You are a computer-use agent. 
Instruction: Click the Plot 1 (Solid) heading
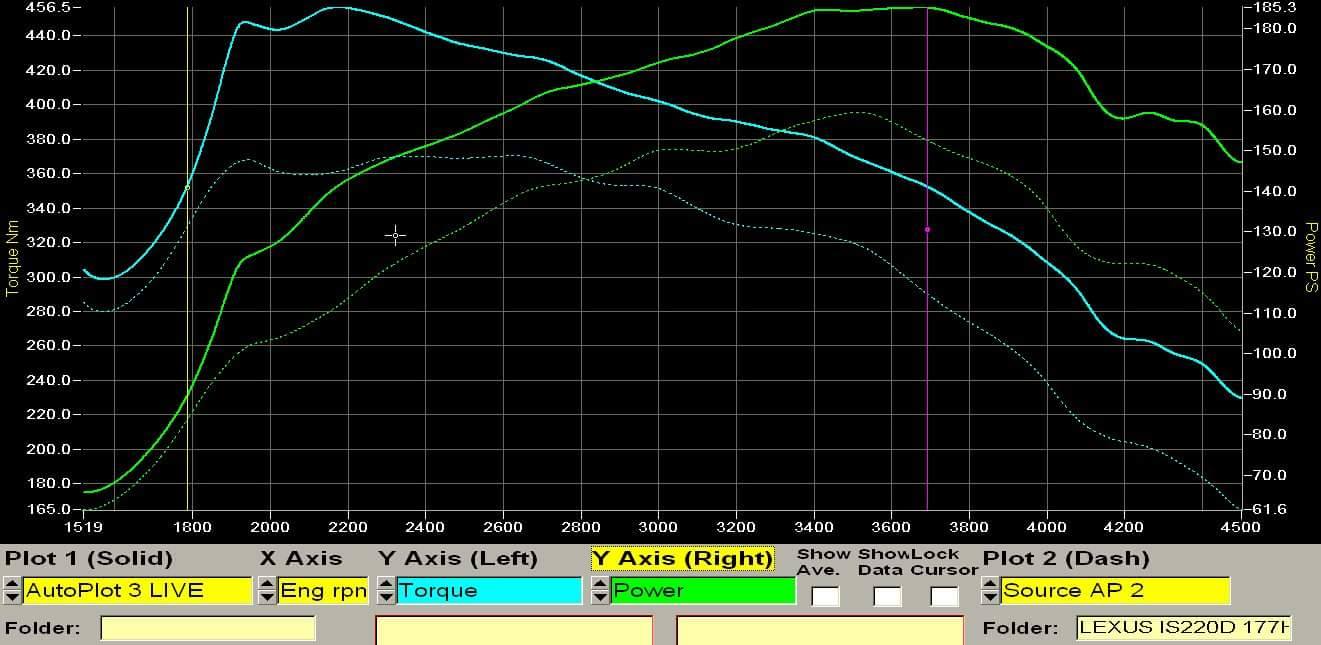pos(90,558)
